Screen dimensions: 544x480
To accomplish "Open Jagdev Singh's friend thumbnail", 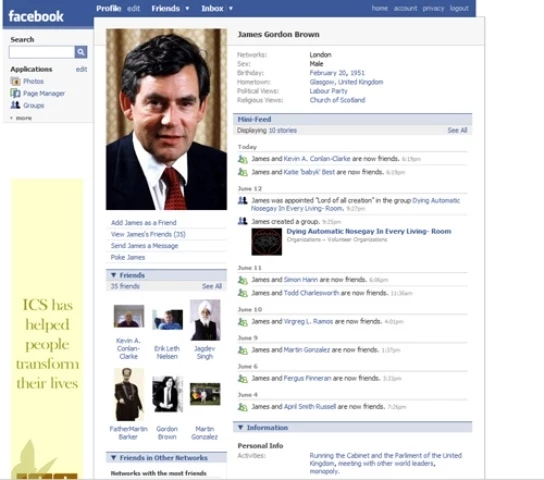I will [x=205, y=320].
